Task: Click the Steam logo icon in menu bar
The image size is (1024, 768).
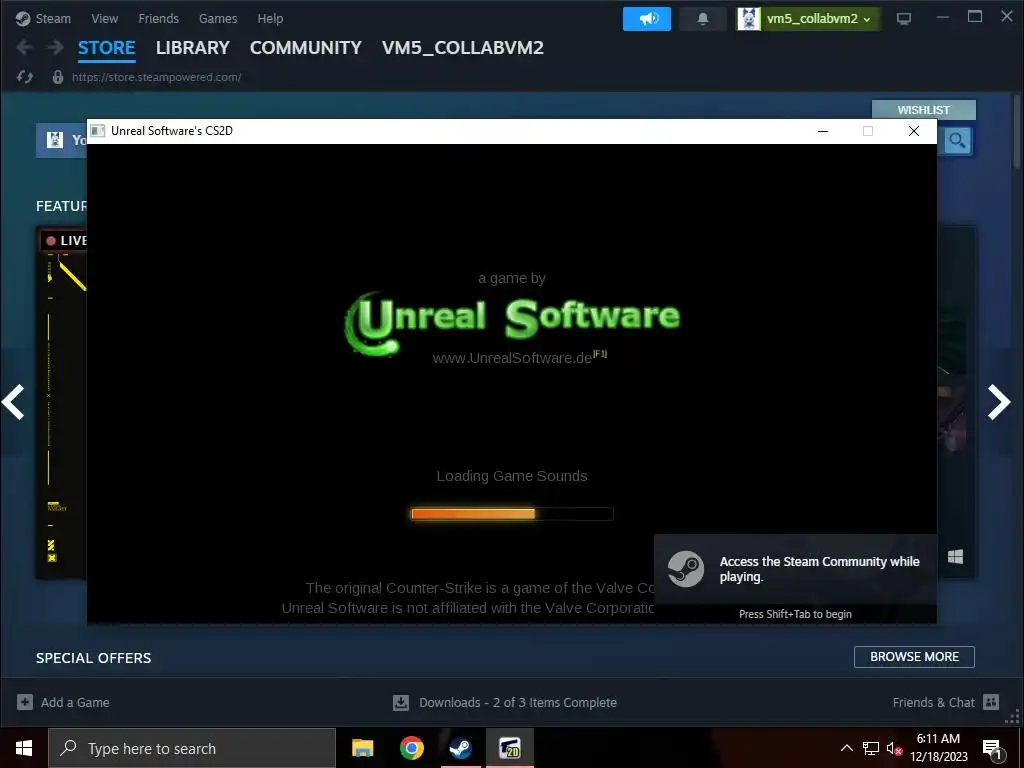Action: [x=23, y=19]
